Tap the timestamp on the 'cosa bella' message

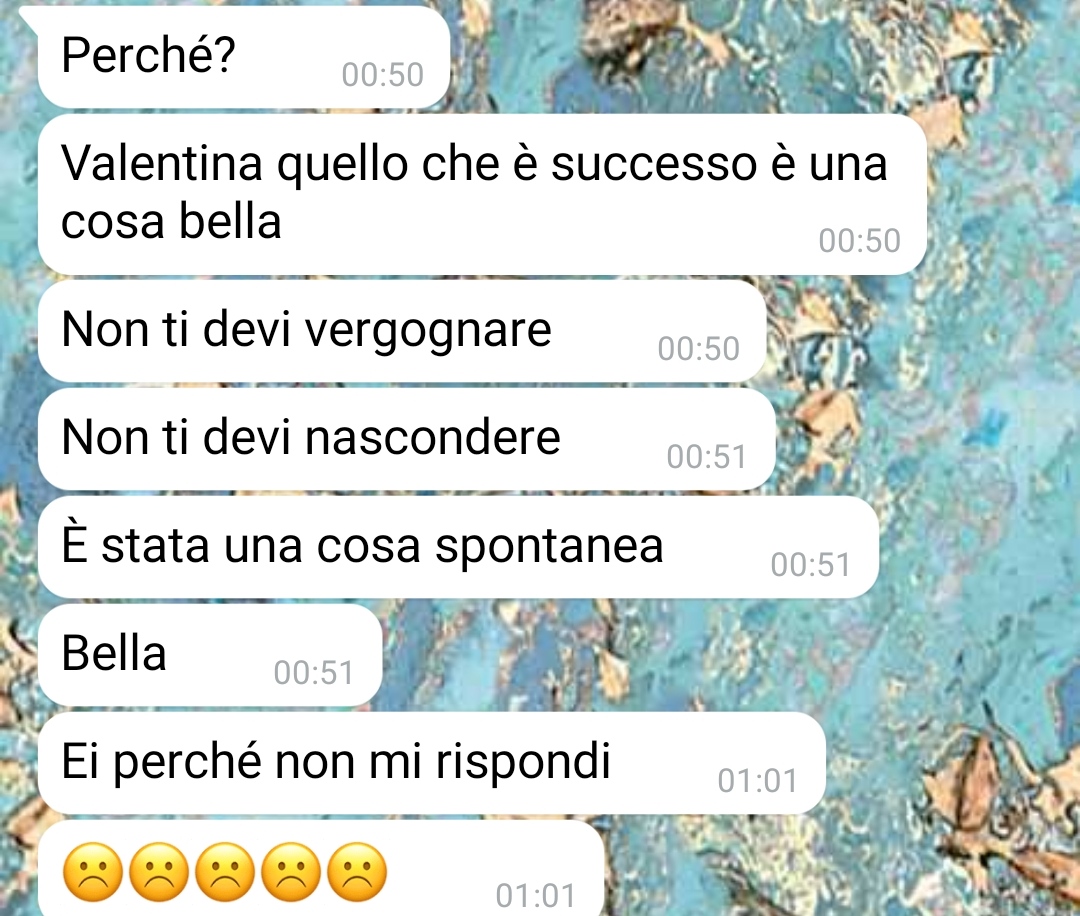(x=860, y=240)
